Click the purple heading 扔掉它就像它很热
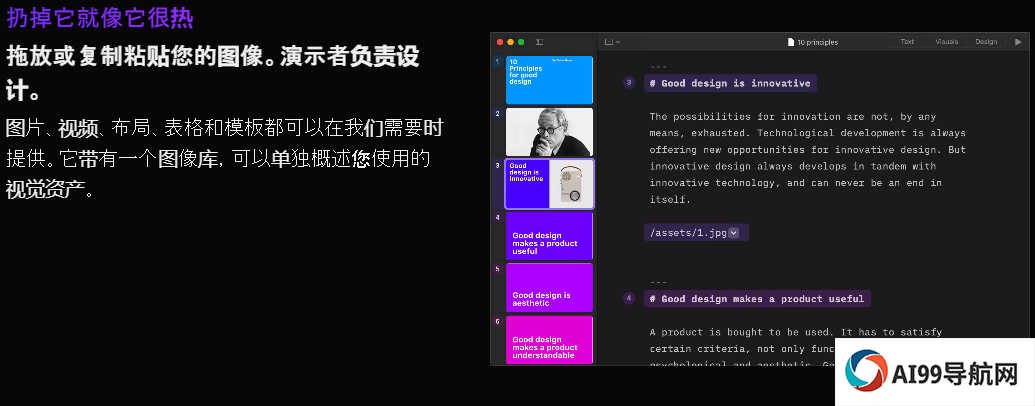Viewport: 1035px width, 406px height. [x=100, y=18]
